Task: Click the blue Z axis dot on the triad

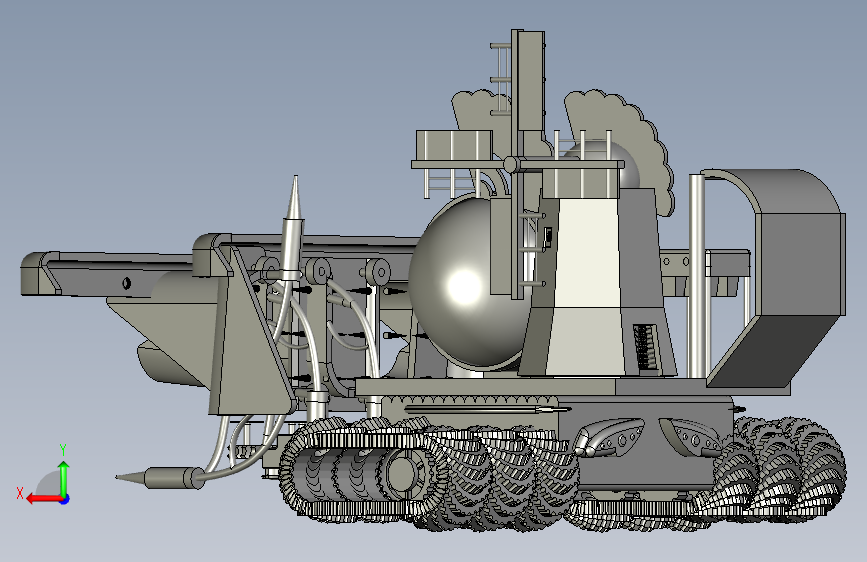Action: [x=65, y=499]
